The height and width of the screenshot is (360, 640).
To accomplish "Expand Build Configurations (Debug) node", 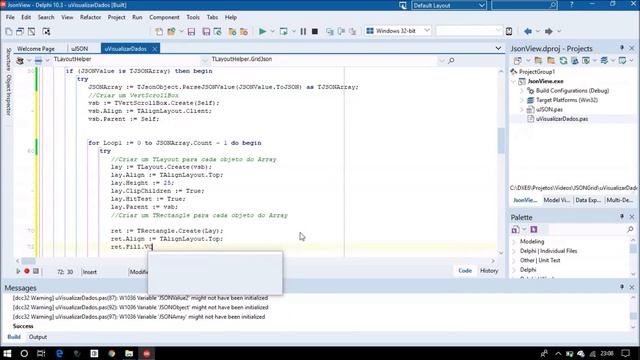I will pyautogui.click(x=521, y=91).
